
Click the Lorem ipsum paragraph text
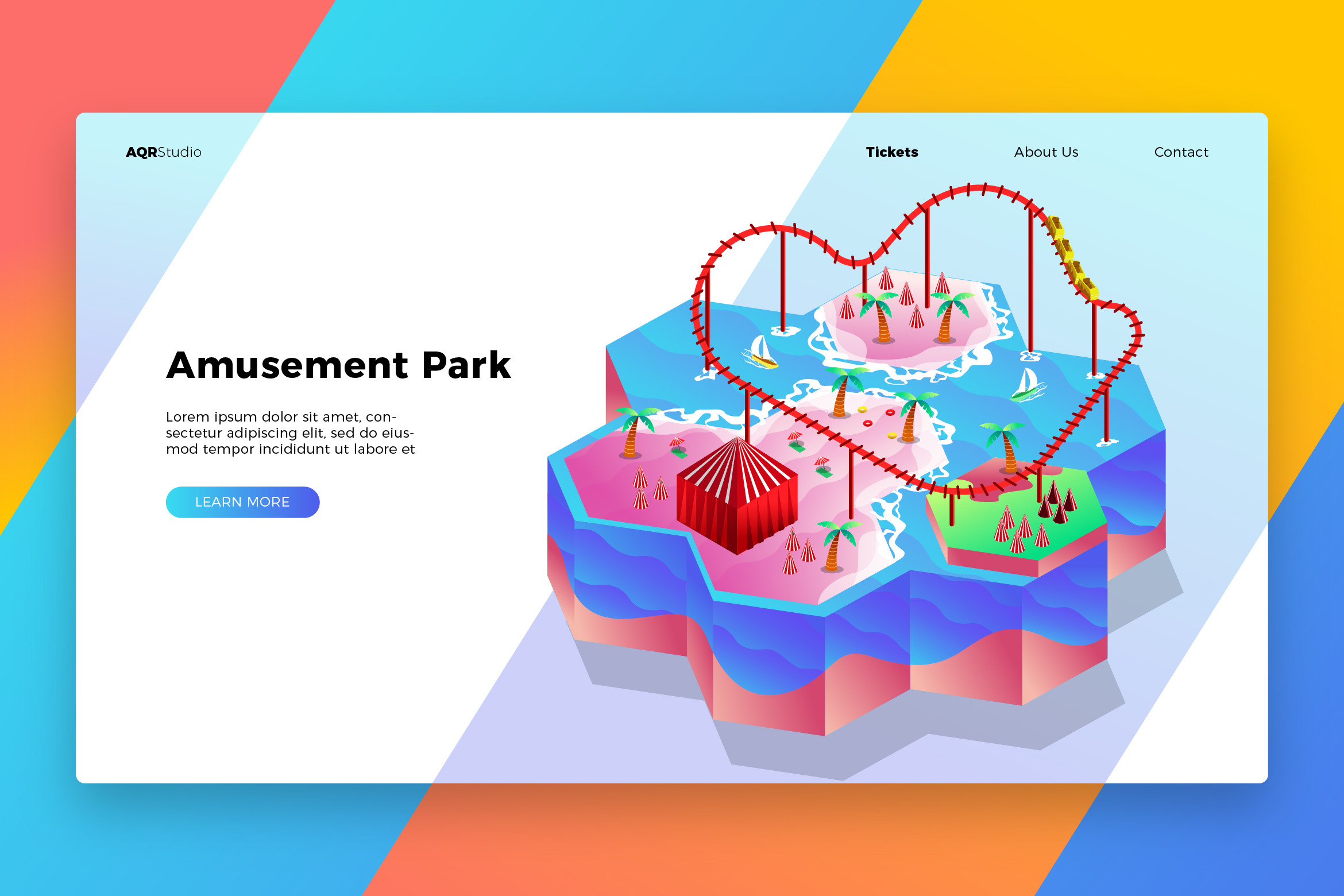coord(290,433)
